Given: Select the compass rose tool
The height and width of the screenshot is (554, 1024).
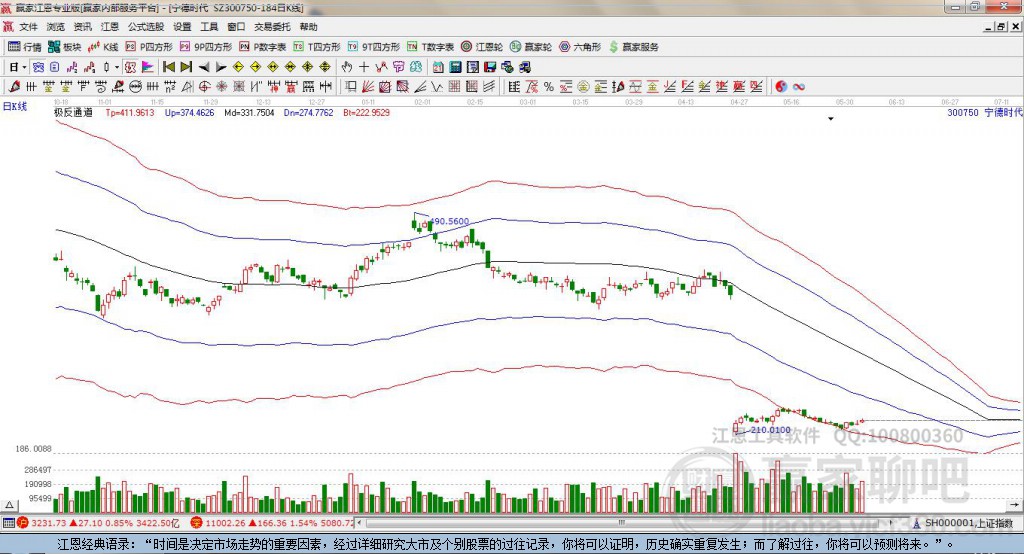Looking at the screenshot, I should 221,86.
